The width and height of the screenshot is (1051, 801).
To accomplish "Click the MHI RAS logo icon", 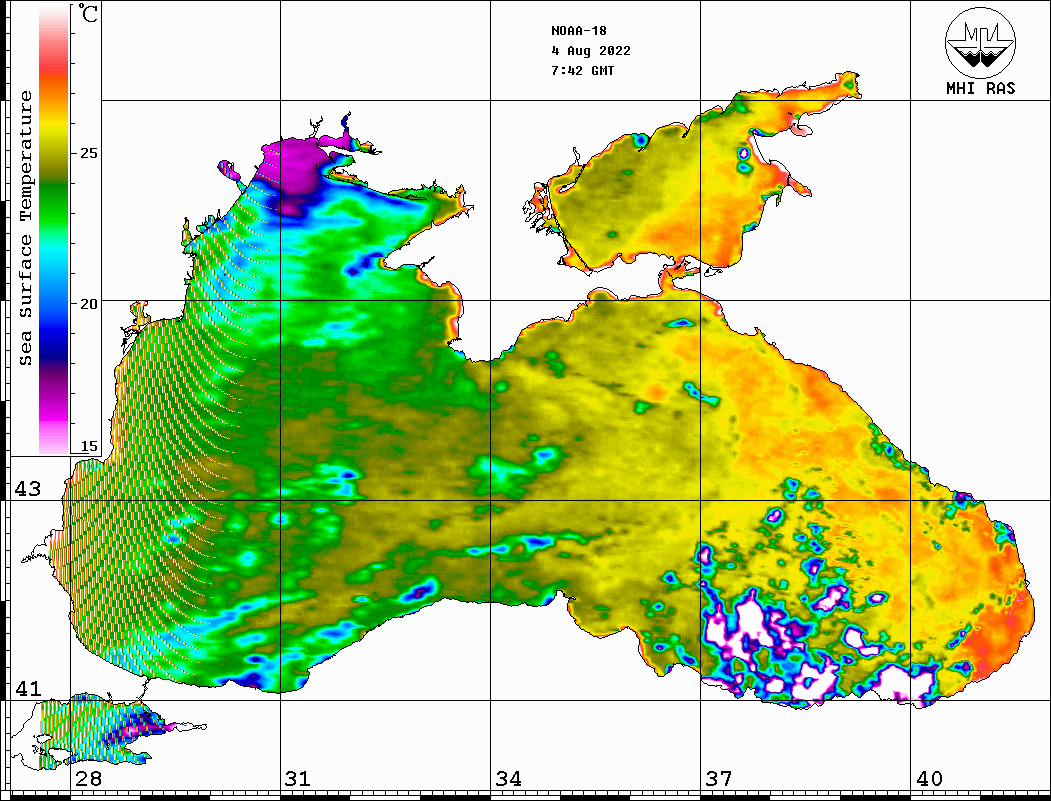I will (980, 42).
